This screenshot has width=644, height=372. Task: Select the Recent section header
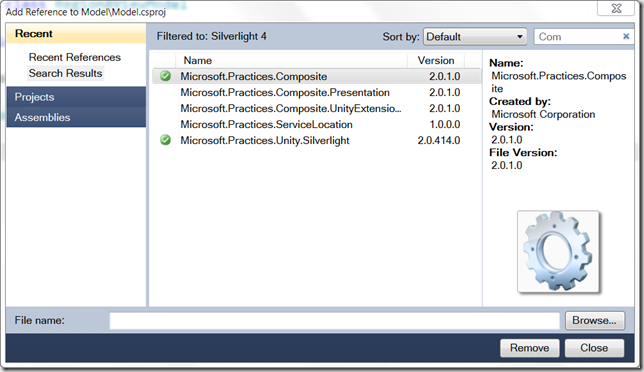(x=76, y=34)
